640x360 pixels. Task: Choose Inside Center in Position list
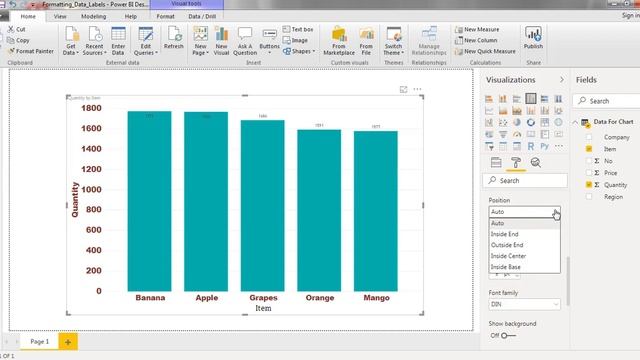point(524,256)
